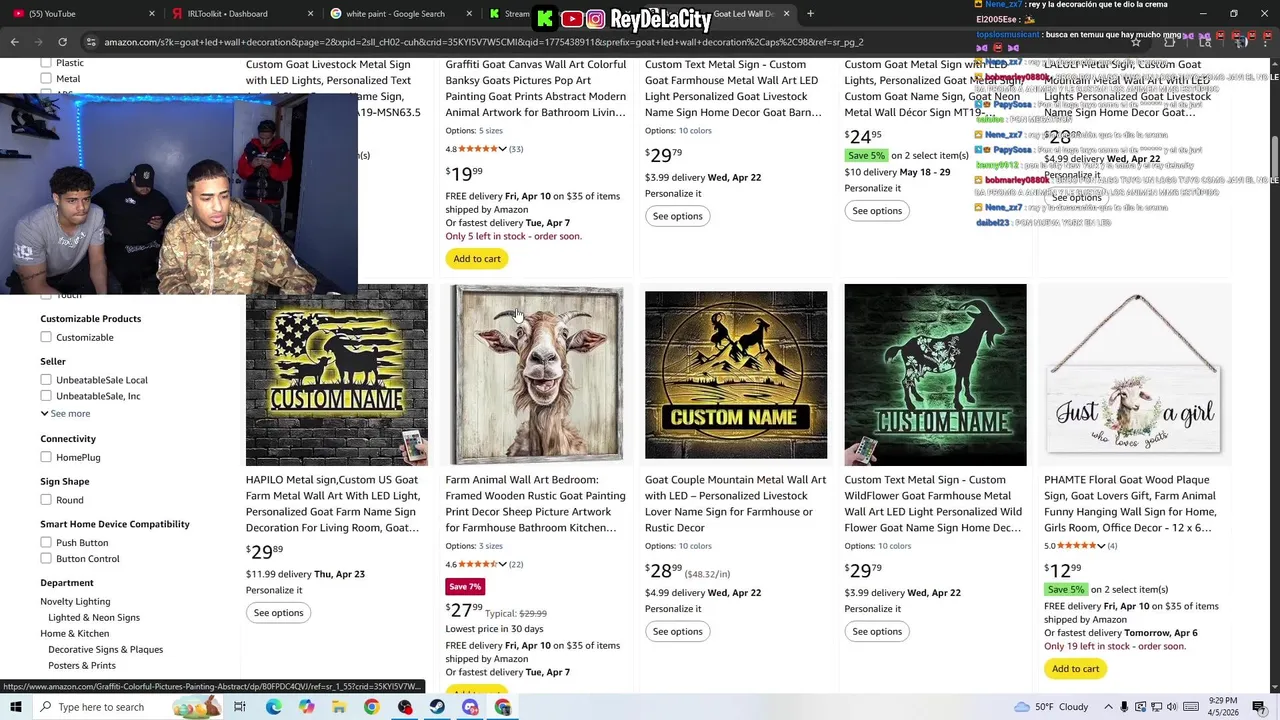The image size is (1280, 720).
Task: Open Decorative Signs & Plaques department
Action: pyautogui.click(x=105, y=650)
